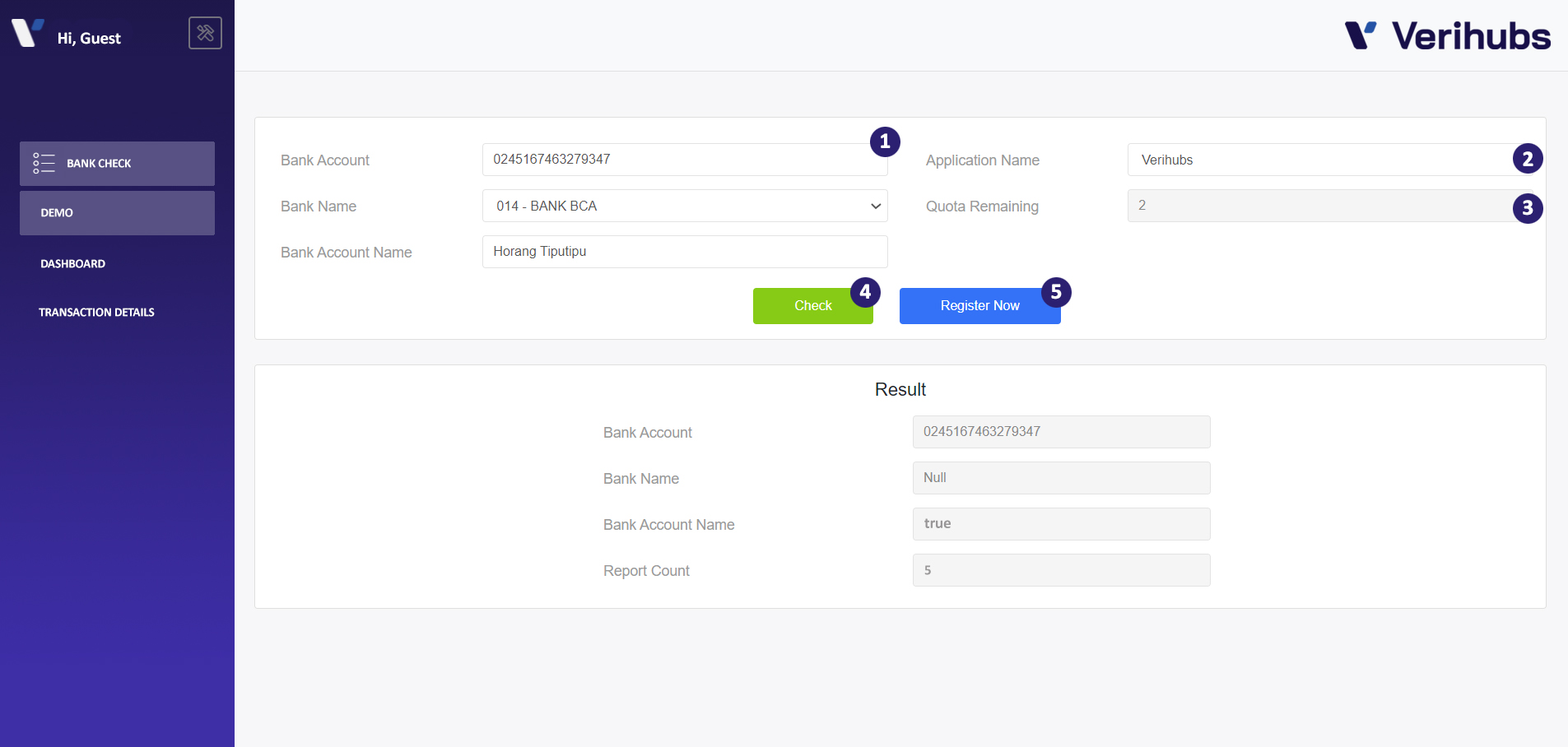Viewport: 1568px width, 747px height.
Task: Click the green Check button
Action: [x=813, y=306]
